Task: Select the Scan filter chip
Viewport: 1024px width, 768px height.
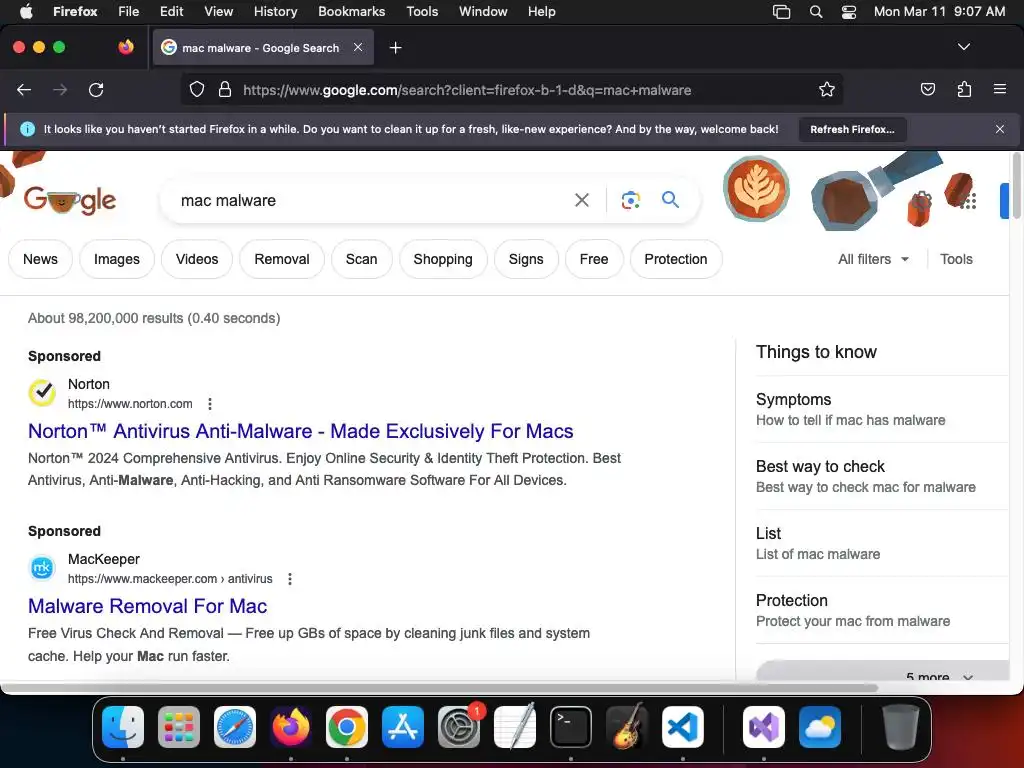Action: click(361, 259)
